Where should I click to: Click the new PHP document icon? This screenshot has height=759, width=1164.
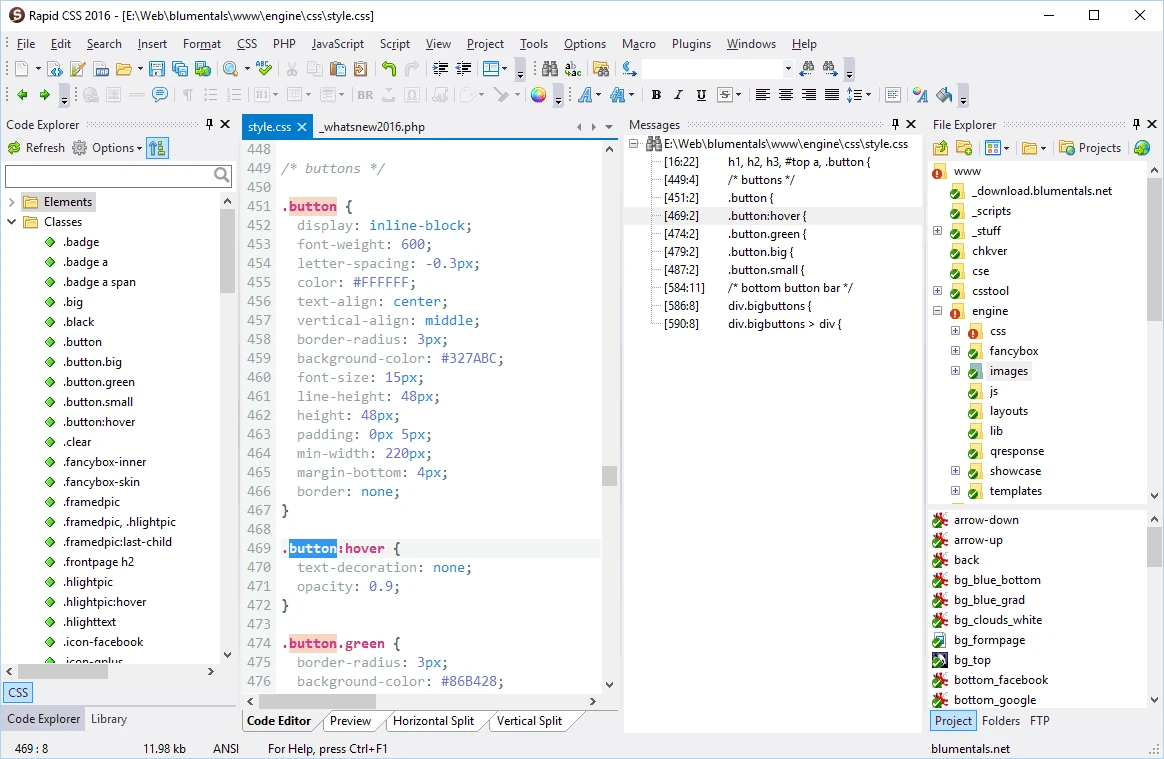coord(101,69)
